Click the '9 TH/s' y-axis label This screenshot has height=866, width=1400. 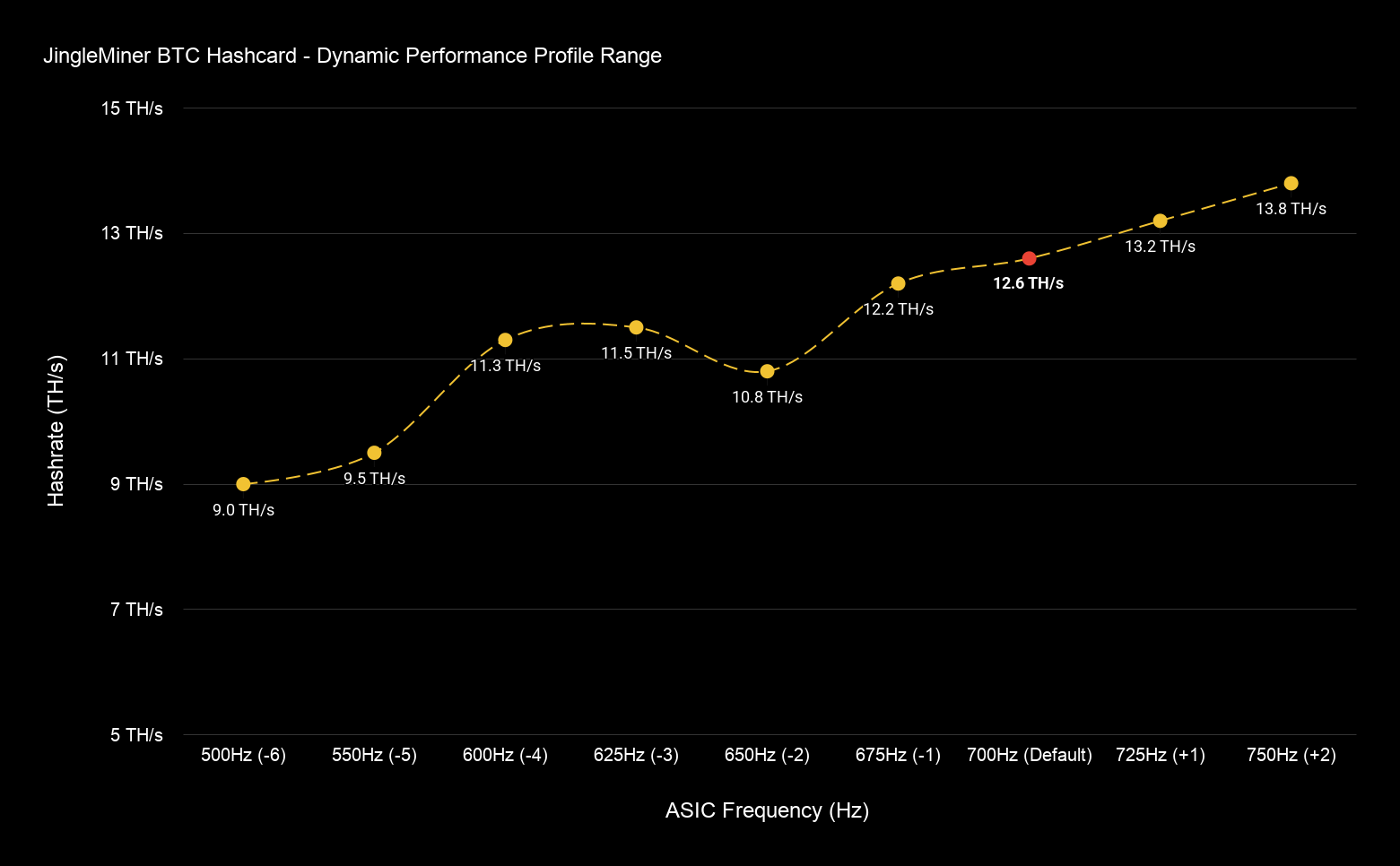[x=136, y=484]
